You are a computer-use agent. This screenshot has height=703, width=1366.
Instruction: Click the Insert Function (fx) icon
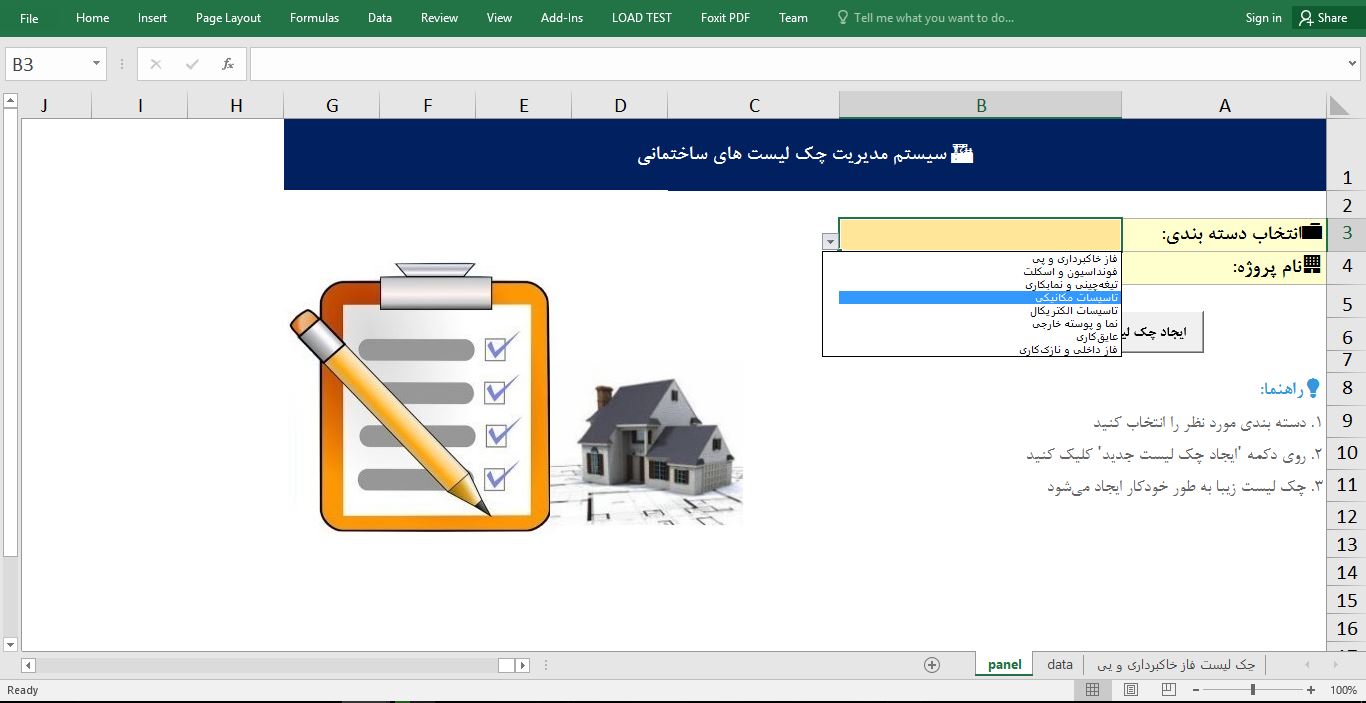[227, 62]
